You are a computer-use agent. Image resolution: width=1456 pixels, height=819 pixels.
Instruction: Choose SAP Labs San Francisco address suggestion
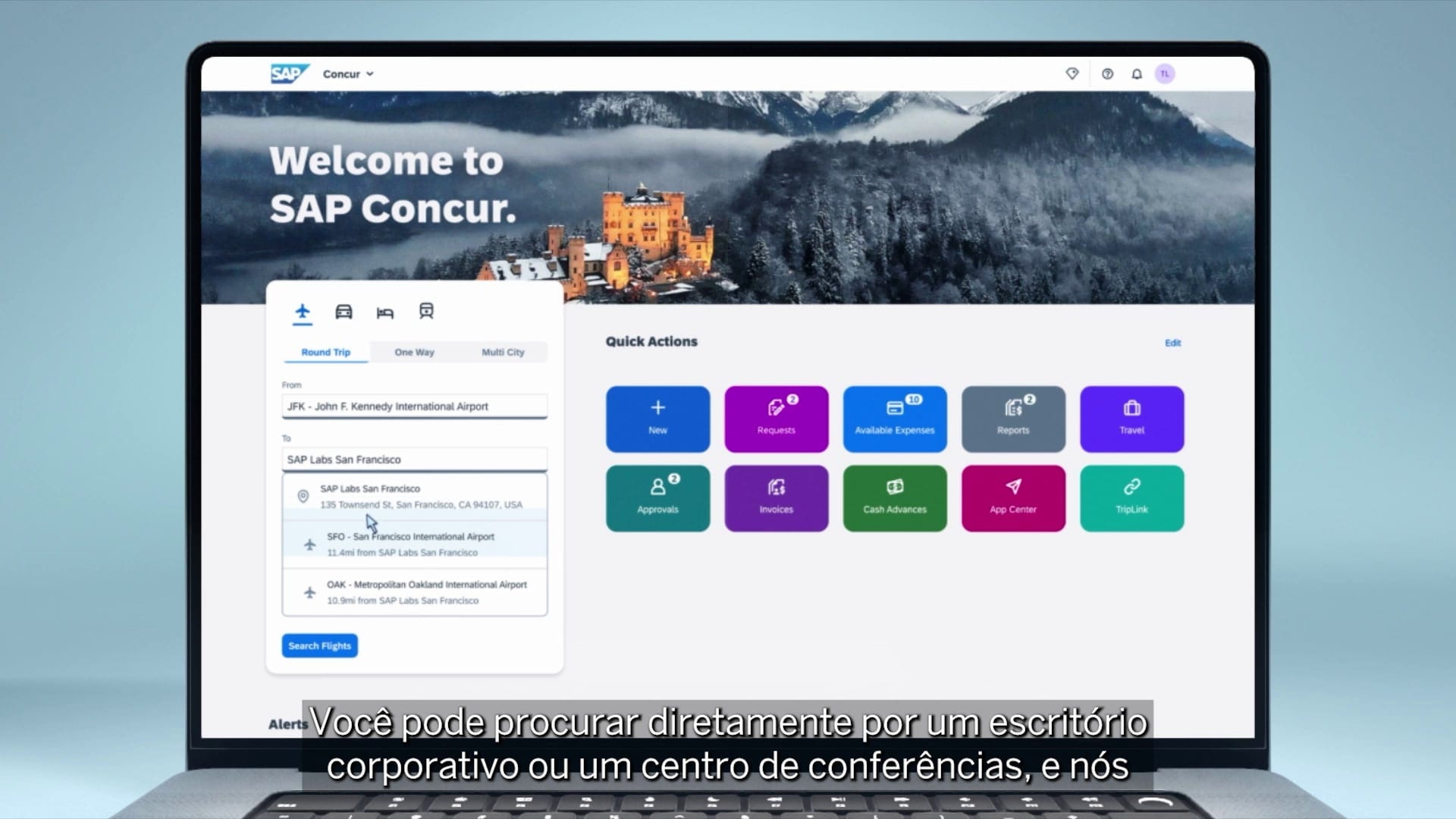[414, 497]
